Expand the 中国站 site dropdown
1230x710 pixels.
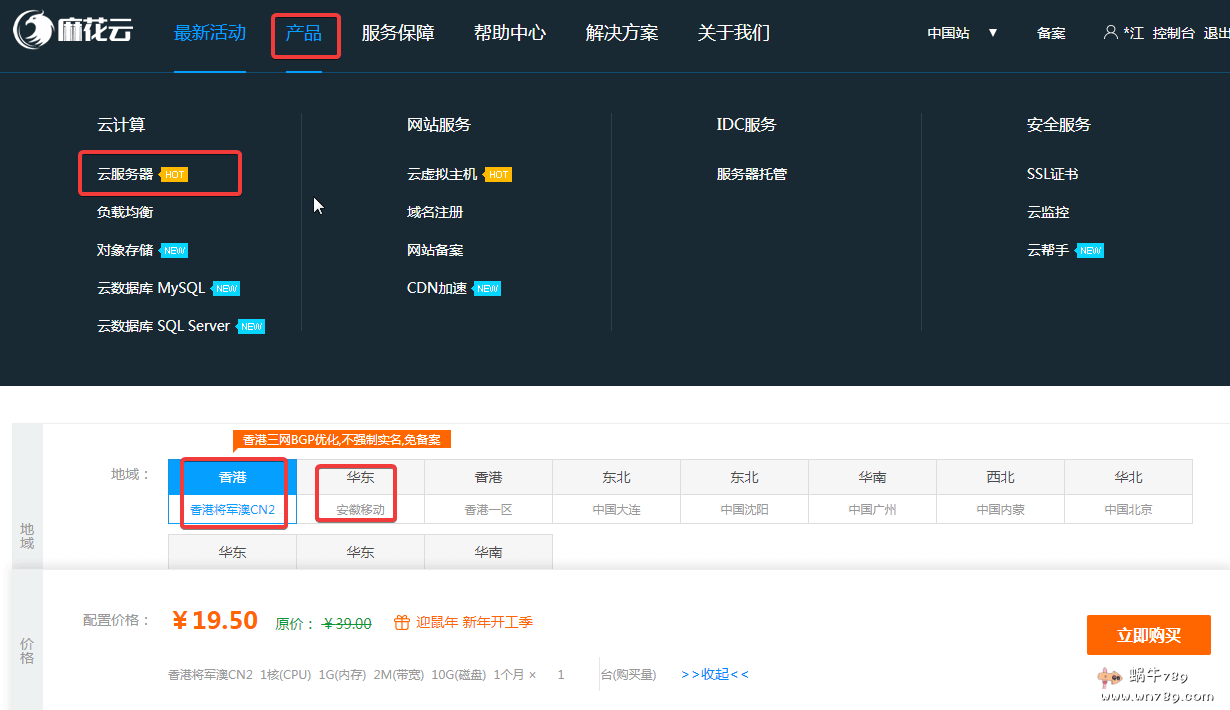coord(961,33)
